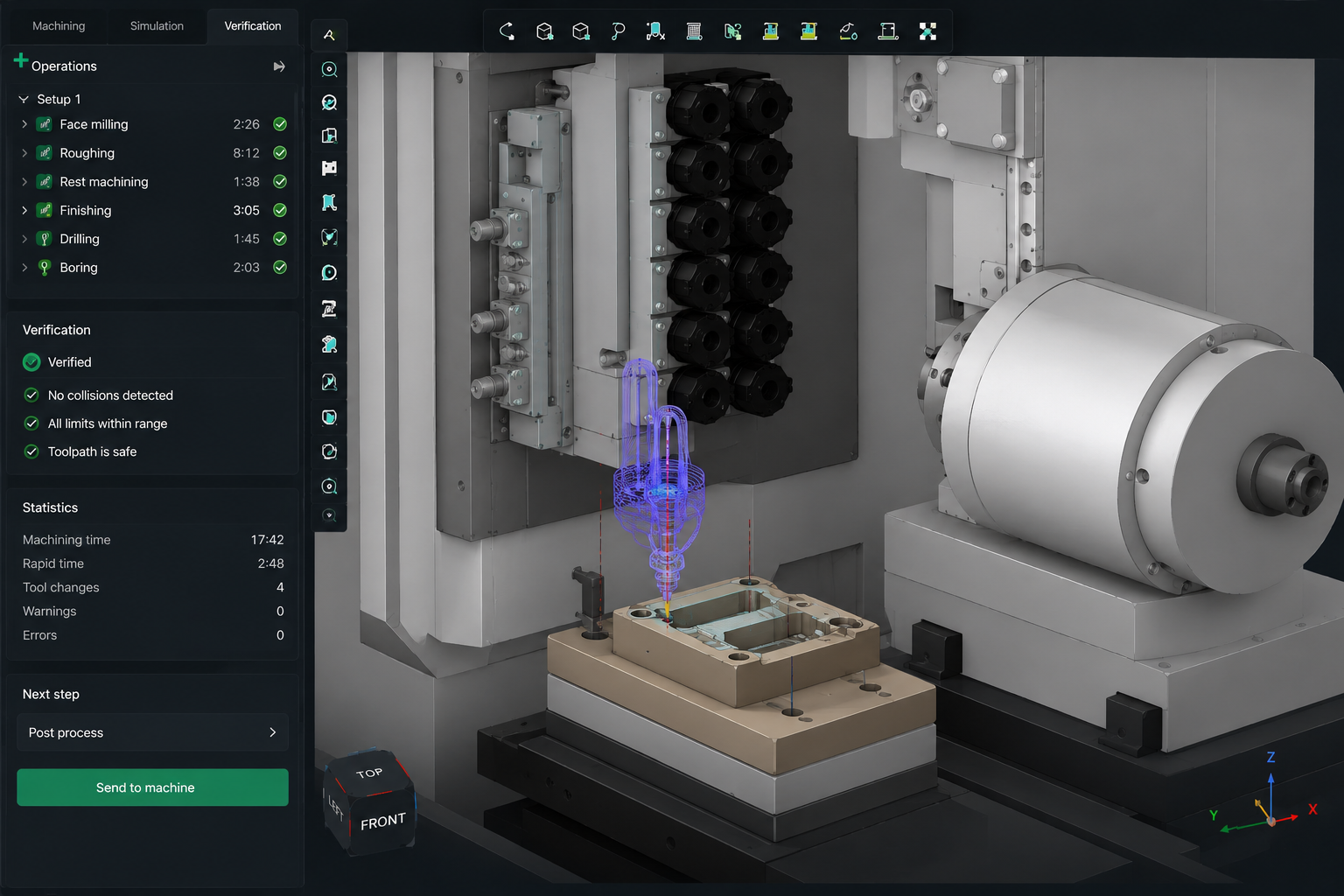This screenshot has width=1344, height=896.
Task: Switch to the Machining tab
Action: [x=59, y=26]
